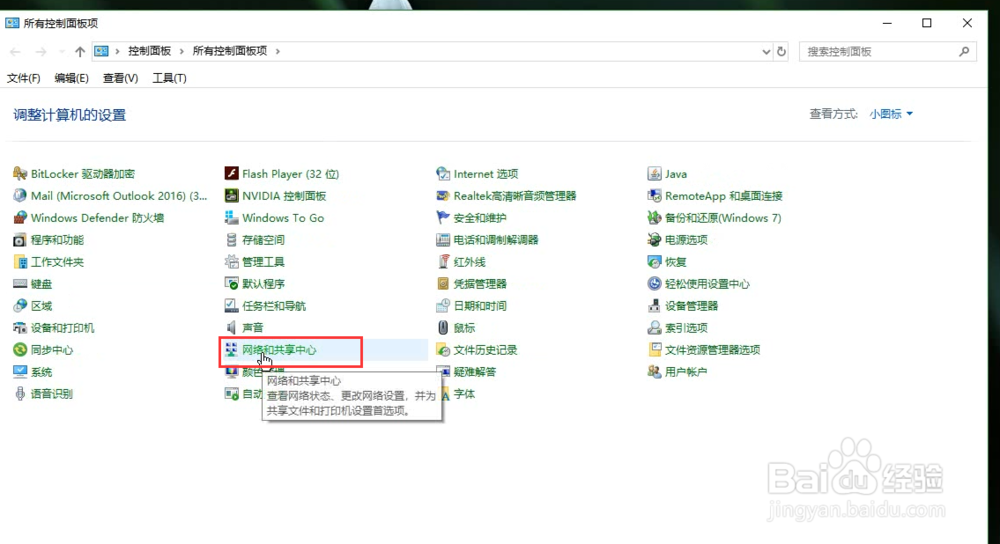Go forward with the Forward arrow
Viewport: 1000px width, 544px height.
40,52
